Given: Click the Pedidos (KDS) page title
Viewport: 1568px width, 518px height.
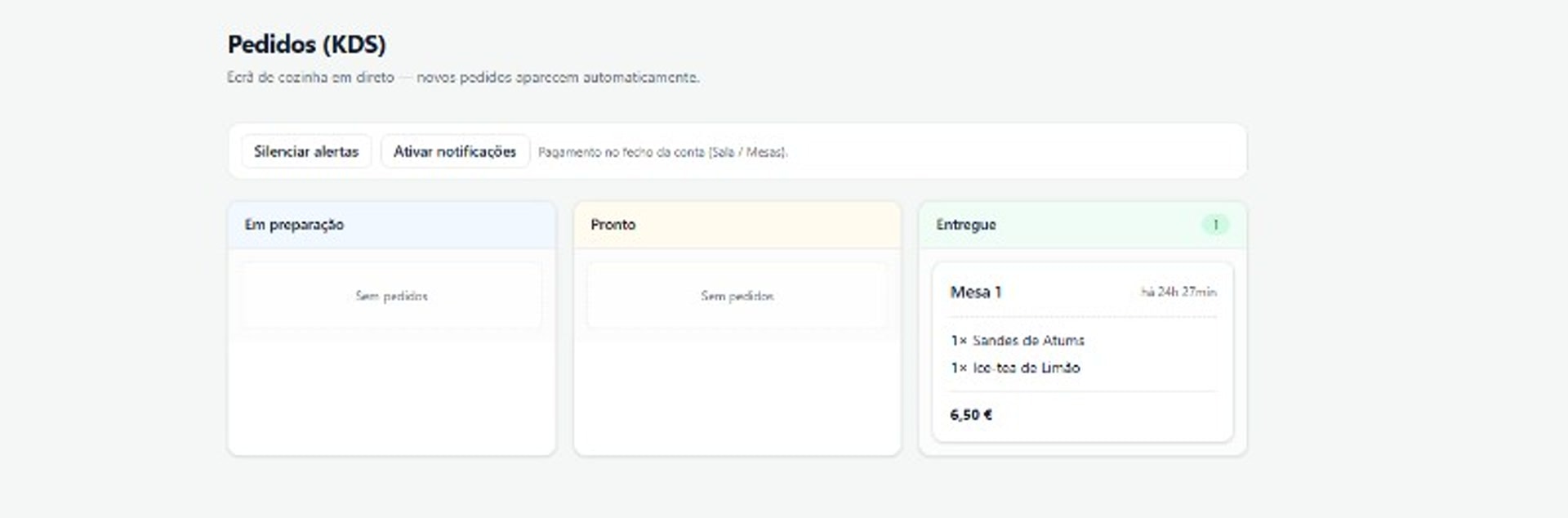Looking at the screenshot, I should point(306,44).
